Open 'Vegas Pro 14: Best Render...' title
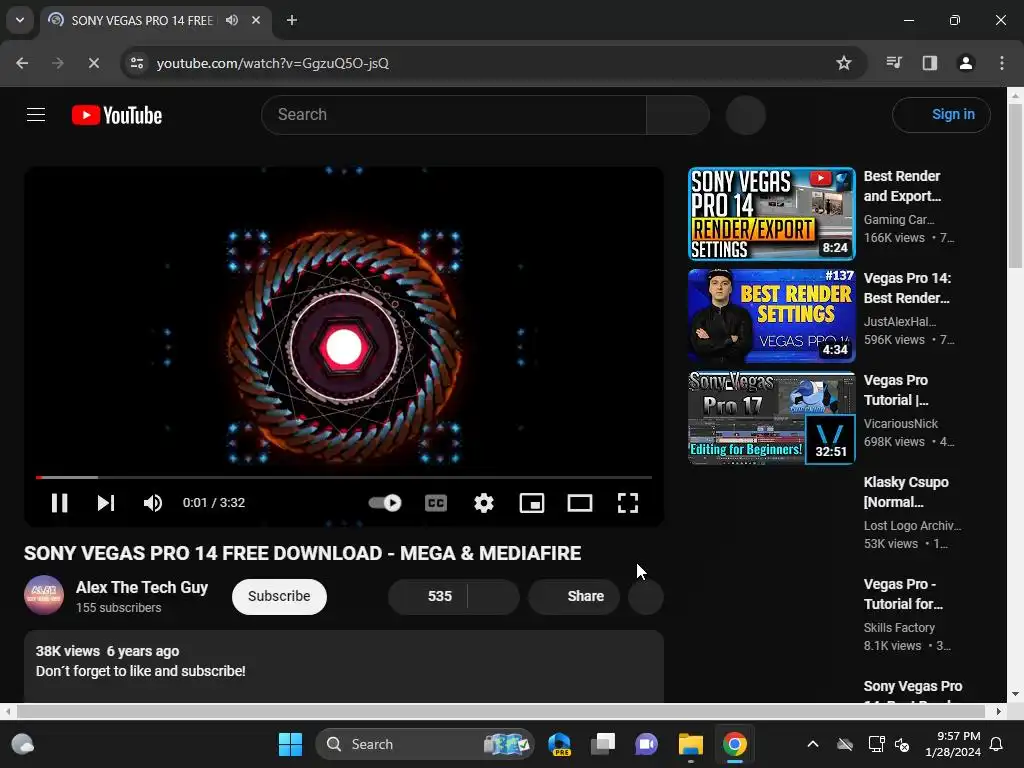The image size is (1024, 768). (907, 288)
